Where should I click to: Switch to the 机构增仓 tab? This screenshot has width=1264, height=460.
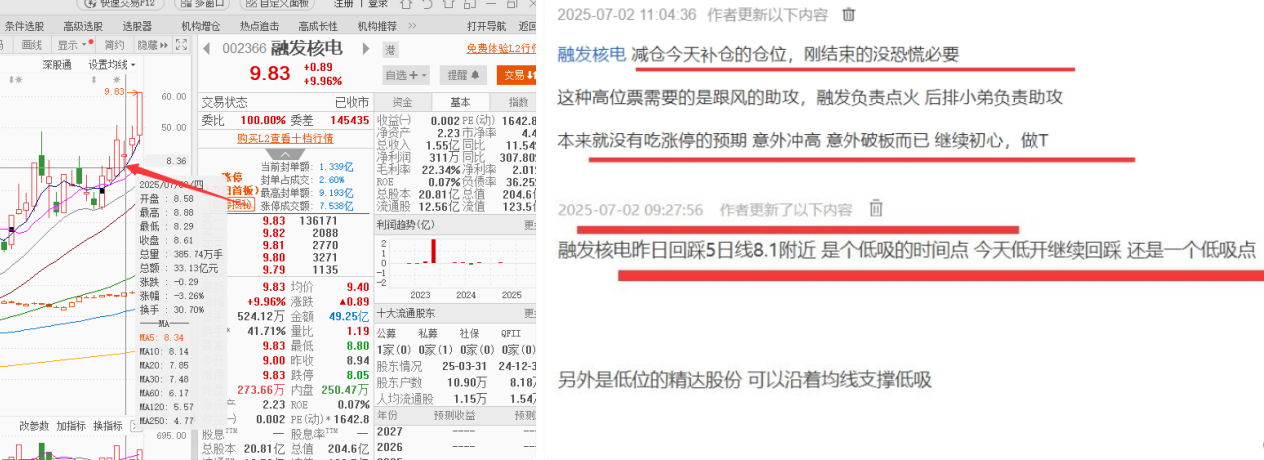(x=201, y=25)
